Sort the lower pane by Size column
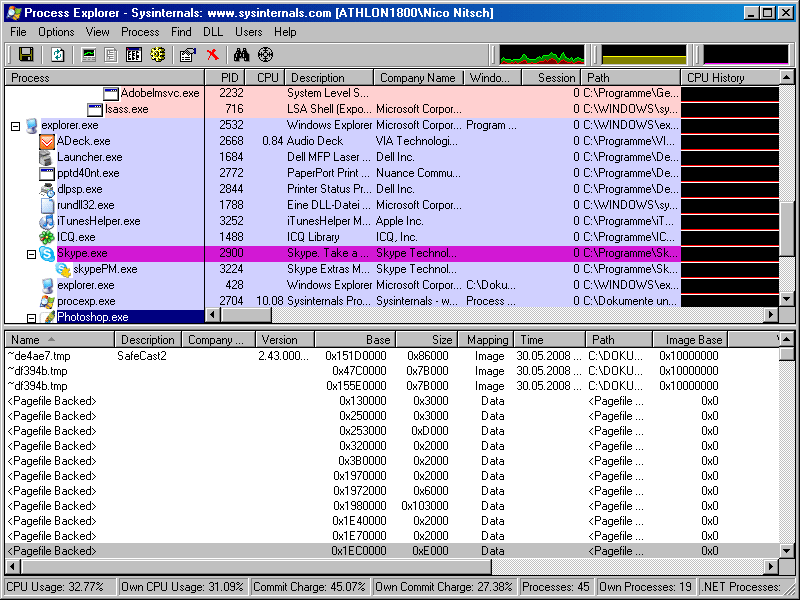 pyautogui.click(x=428, y=340)
